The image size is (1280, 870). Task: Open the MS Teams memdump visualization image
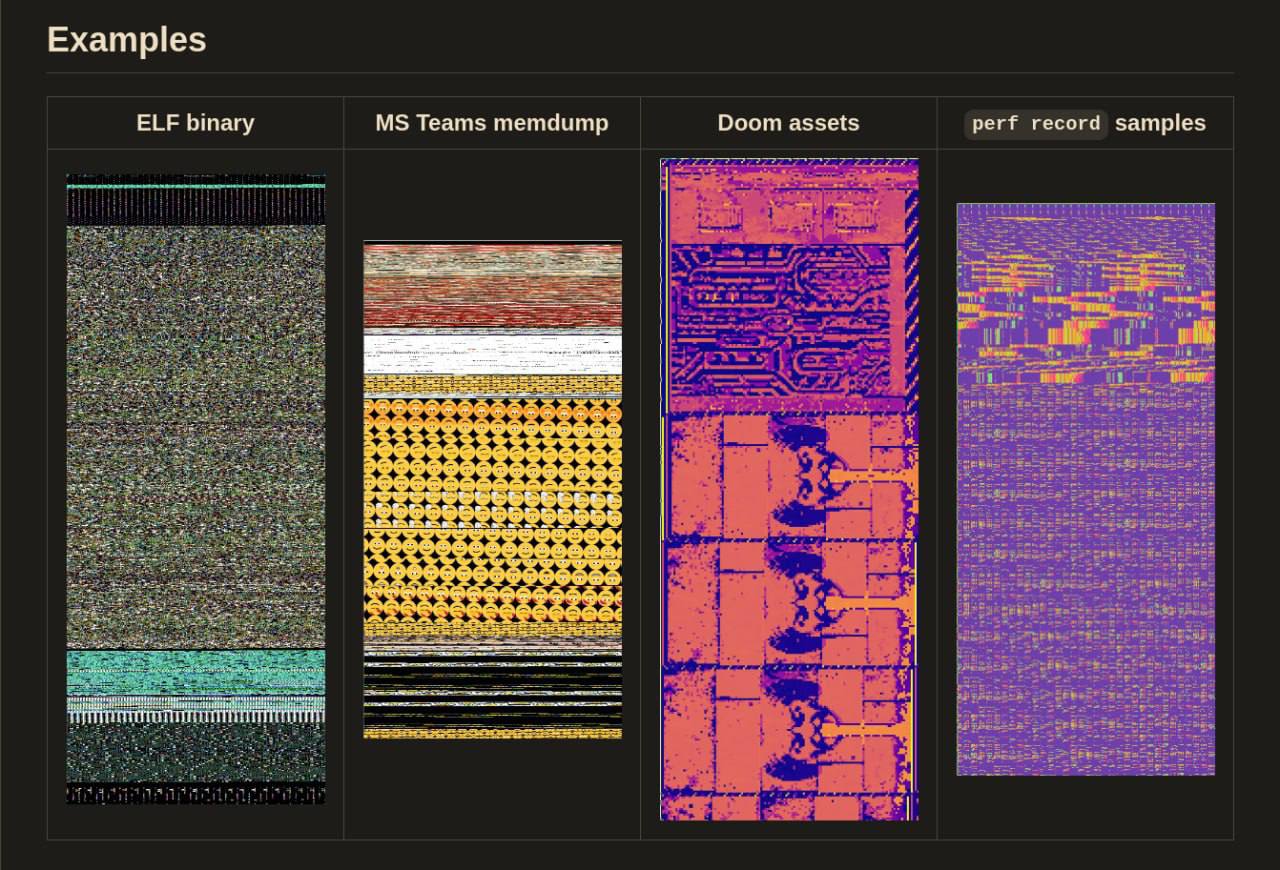pos(492,490)
